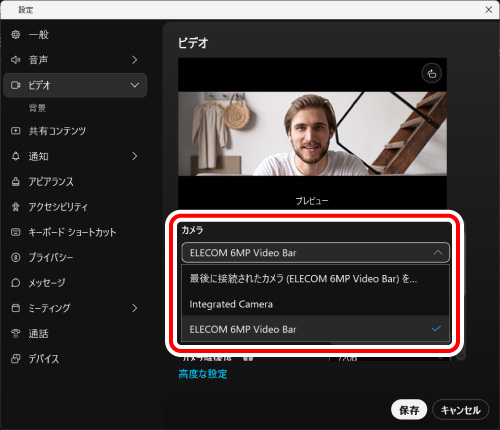Expand the 音声 chevron arrow
Viewport: 500px width, 430px height.
[134, 60]
